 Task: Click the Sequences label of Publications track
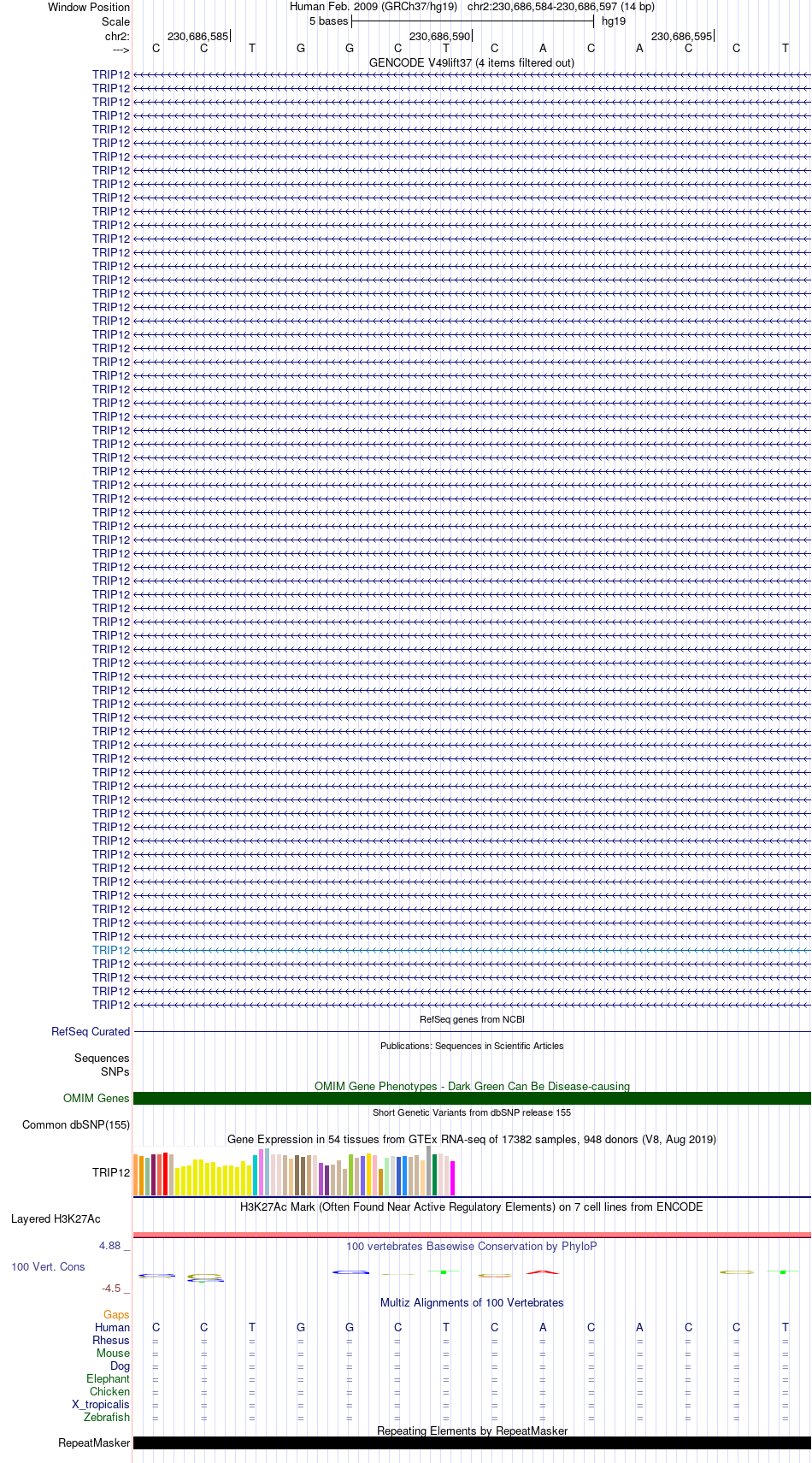coord(102,1058)
